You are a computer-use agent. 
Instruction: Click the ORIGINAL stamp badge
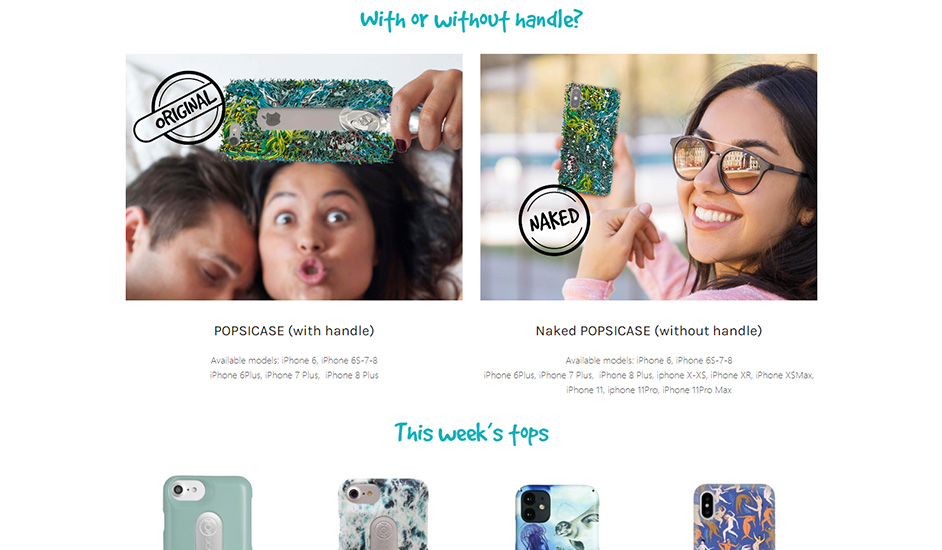[179, 108]
